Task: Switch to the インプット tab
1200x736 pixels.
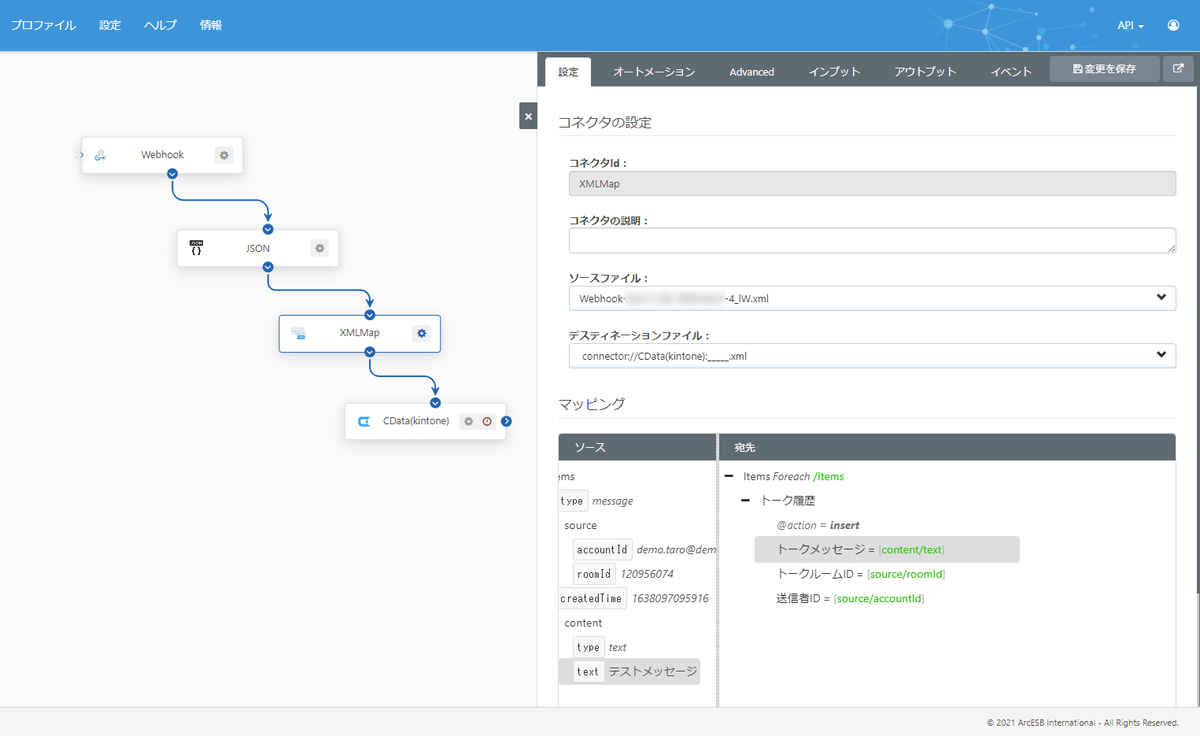Action: coord(834,72)
